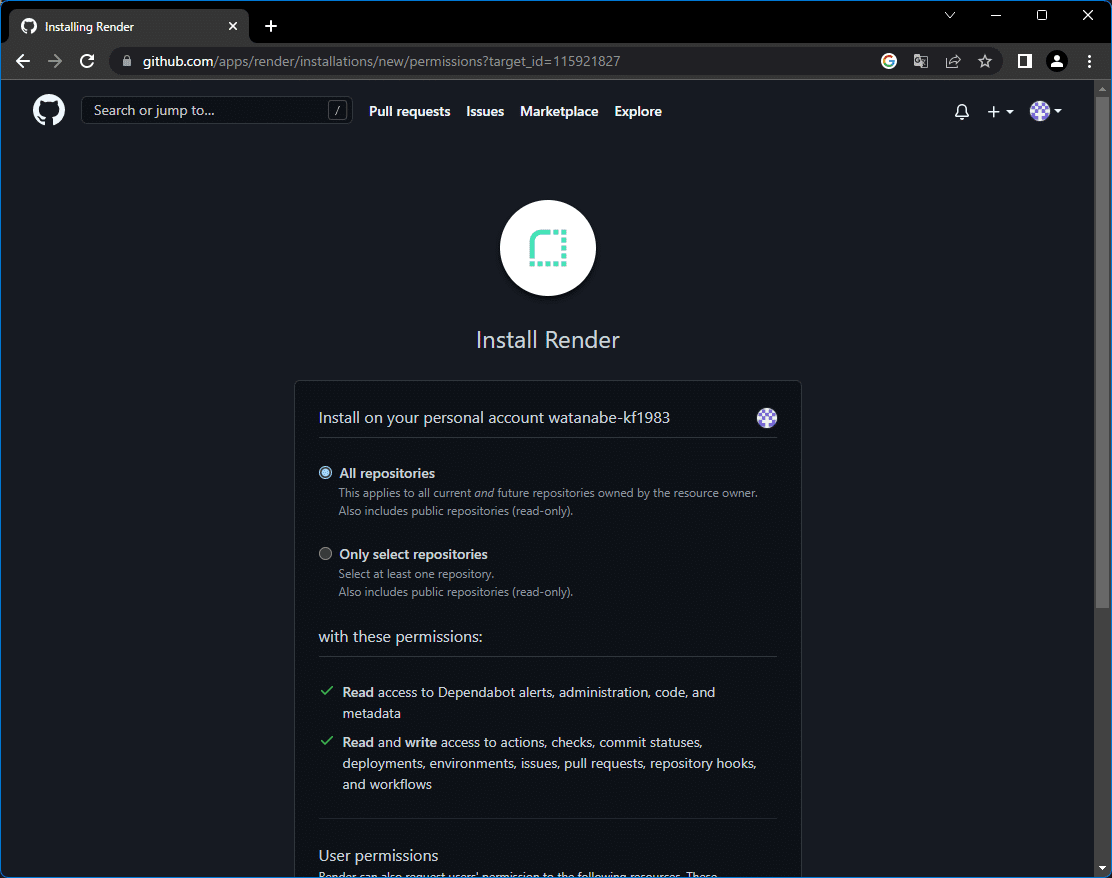Image resolution: width=1112 pixels, height=878 pixels.
Task: Select the All repositories option
Action: pos(326,472)
